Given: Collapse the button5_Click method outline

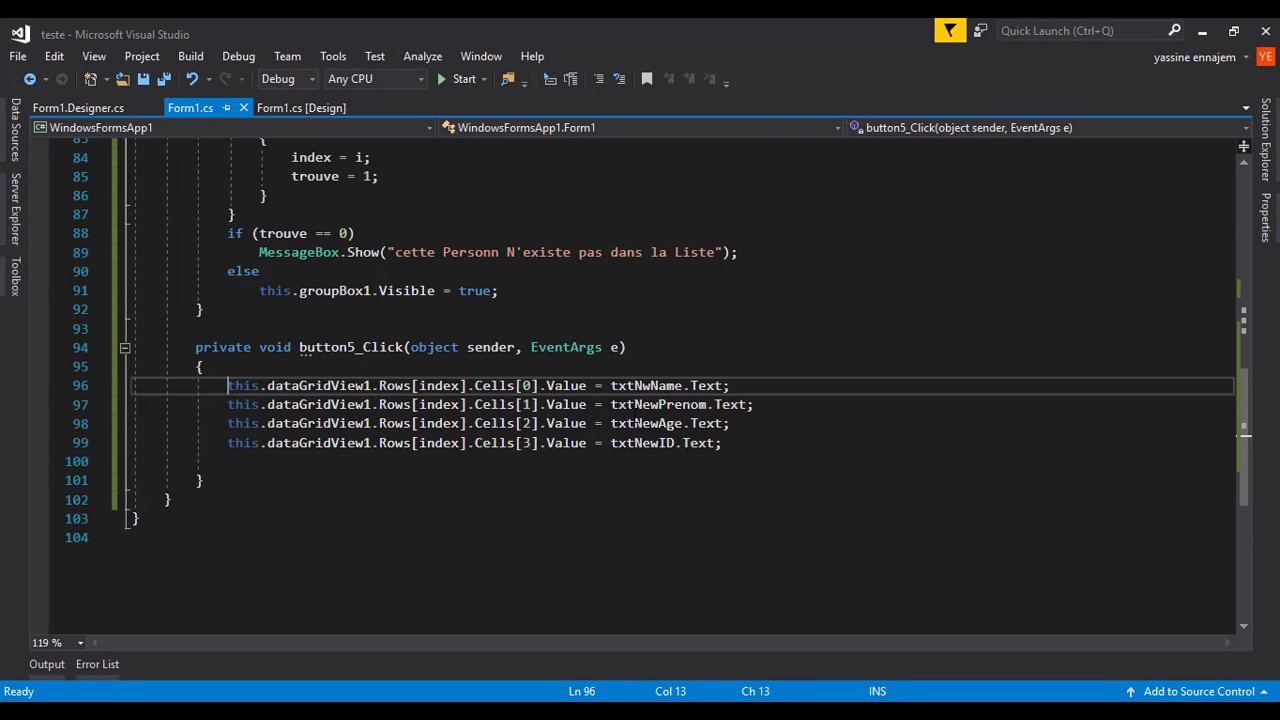Looking at the screenshot, I should click(125, 348).
